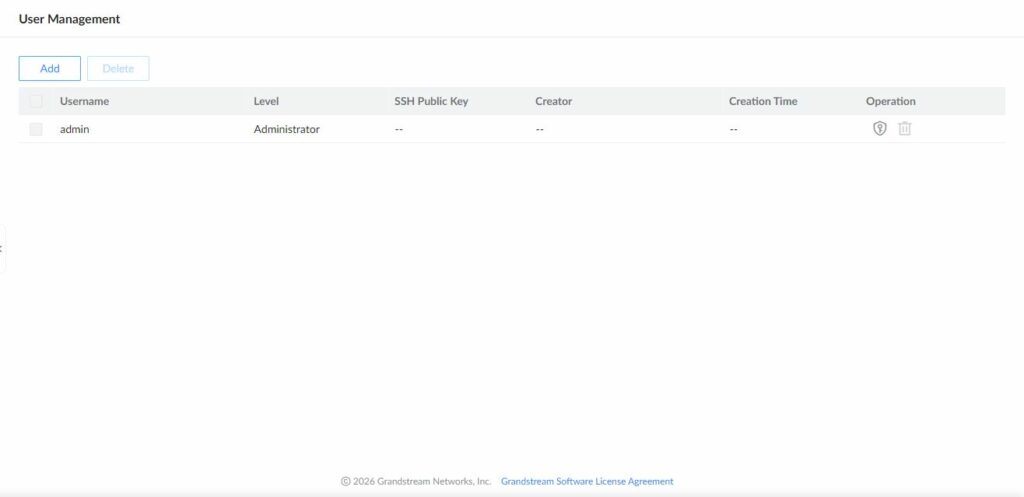Click the Level column header
The image size is (1024, 497).
[x=266, y=101]
